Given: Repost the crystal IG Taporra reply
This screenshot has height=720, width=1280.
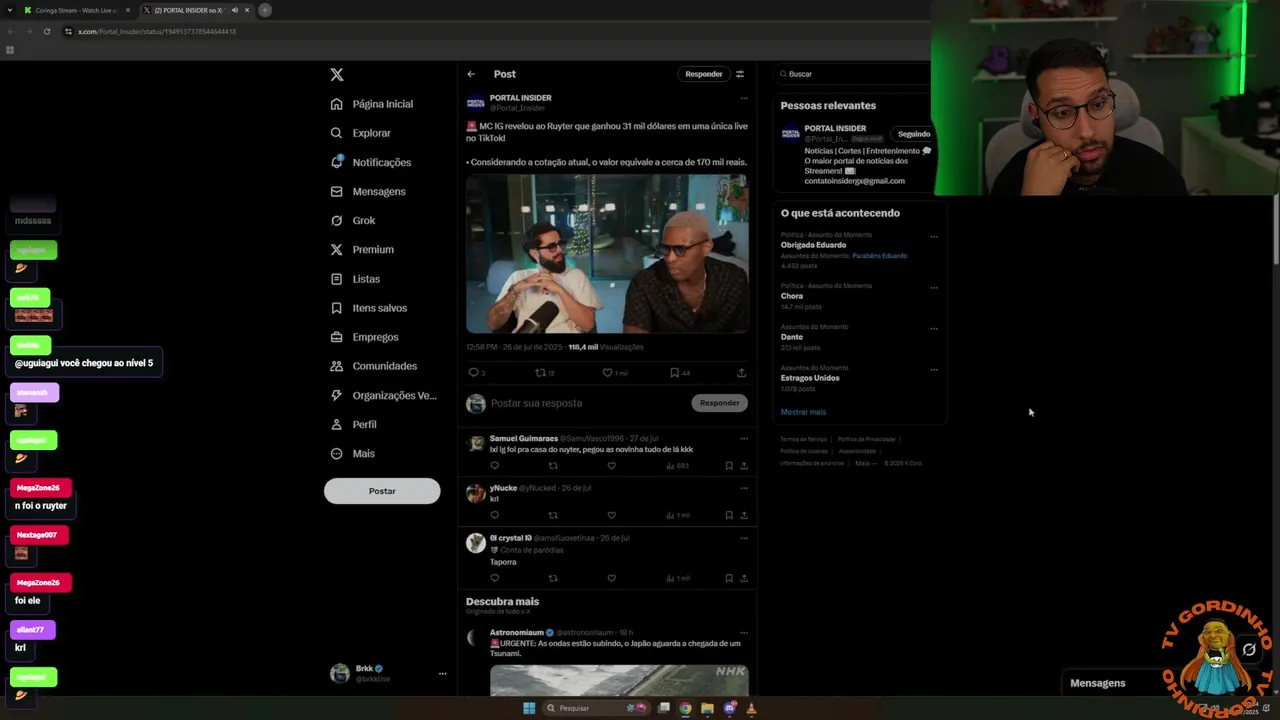Looking at the screenshot, I should (553, 578).
